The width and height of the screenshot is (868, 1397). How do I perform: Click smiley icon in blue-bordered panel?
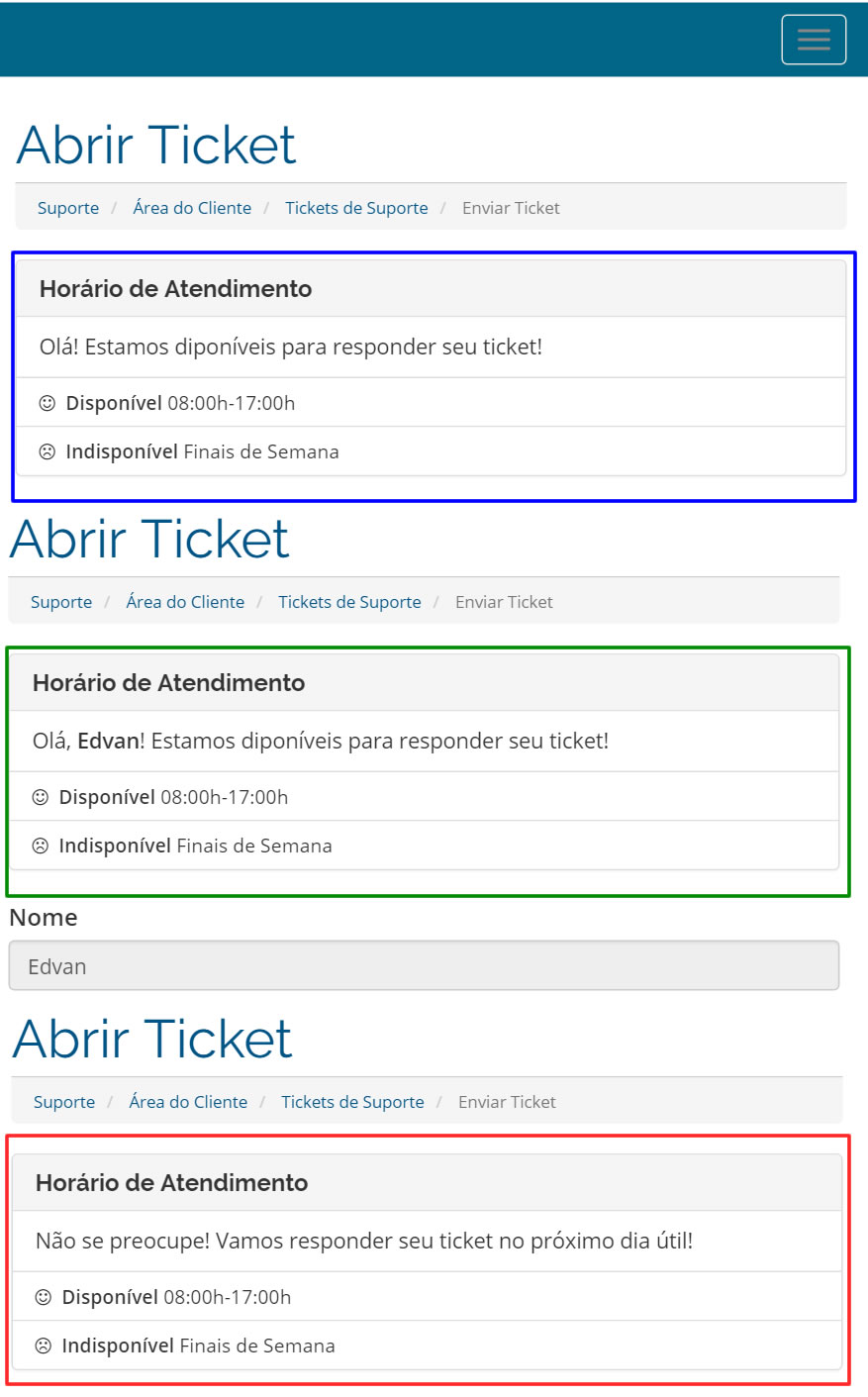[x=48, y=403]
